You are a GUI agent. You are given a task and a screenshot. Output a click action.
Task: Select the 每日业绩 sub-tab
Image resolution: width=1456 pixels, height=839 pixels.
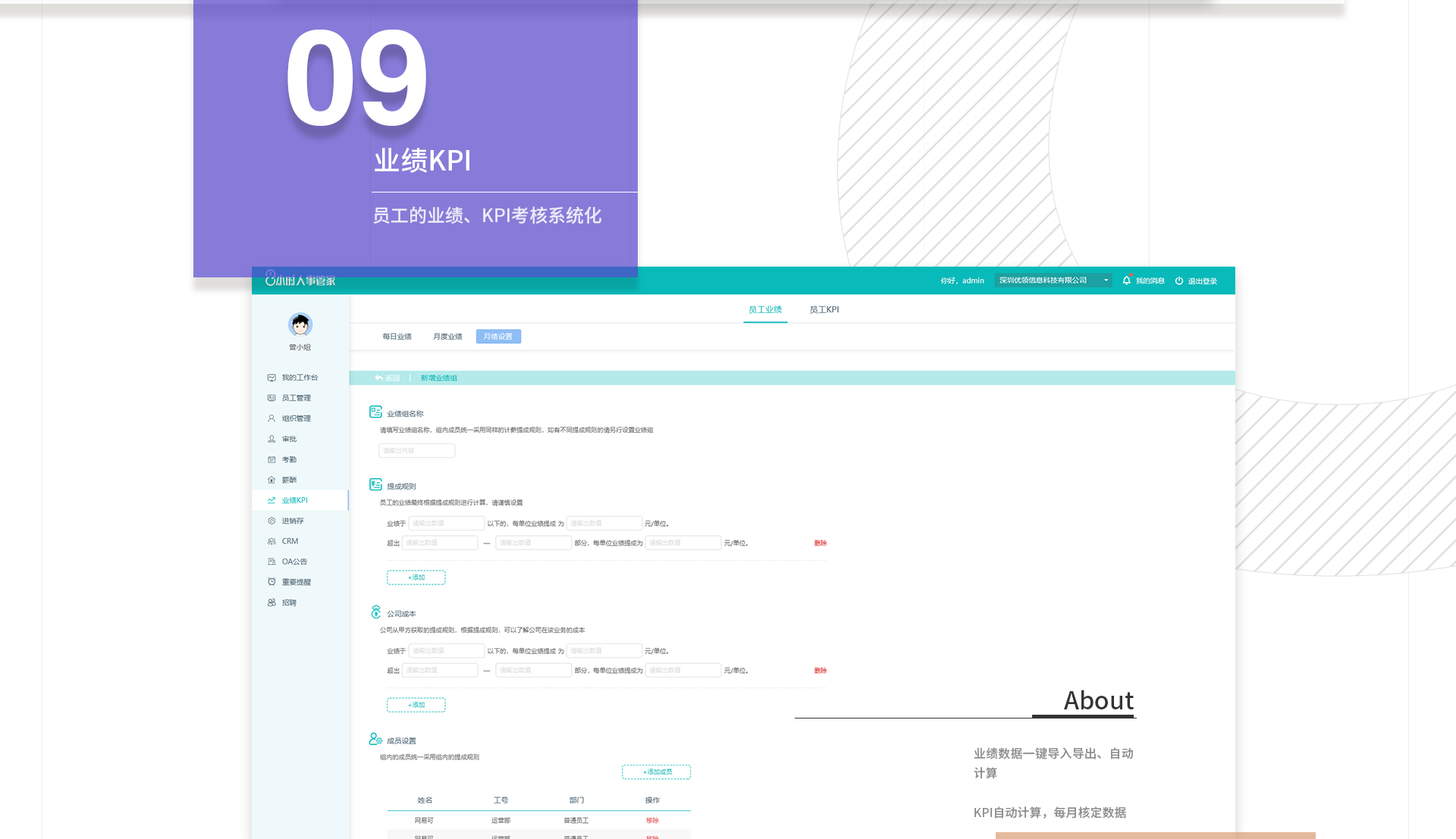(397, 337)
